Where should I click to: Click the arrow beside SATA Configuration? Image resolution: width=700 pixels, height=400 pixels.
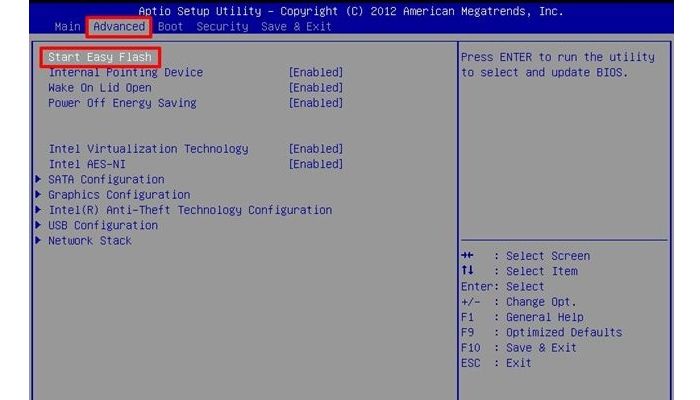click(38, 179)
